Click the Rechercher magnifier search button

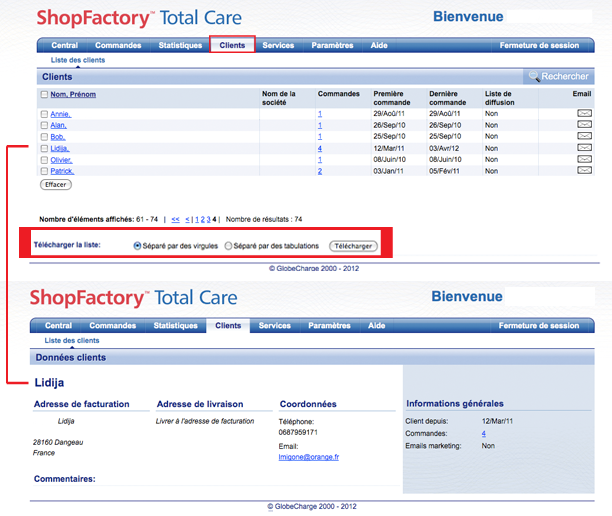tap(559, 76)
